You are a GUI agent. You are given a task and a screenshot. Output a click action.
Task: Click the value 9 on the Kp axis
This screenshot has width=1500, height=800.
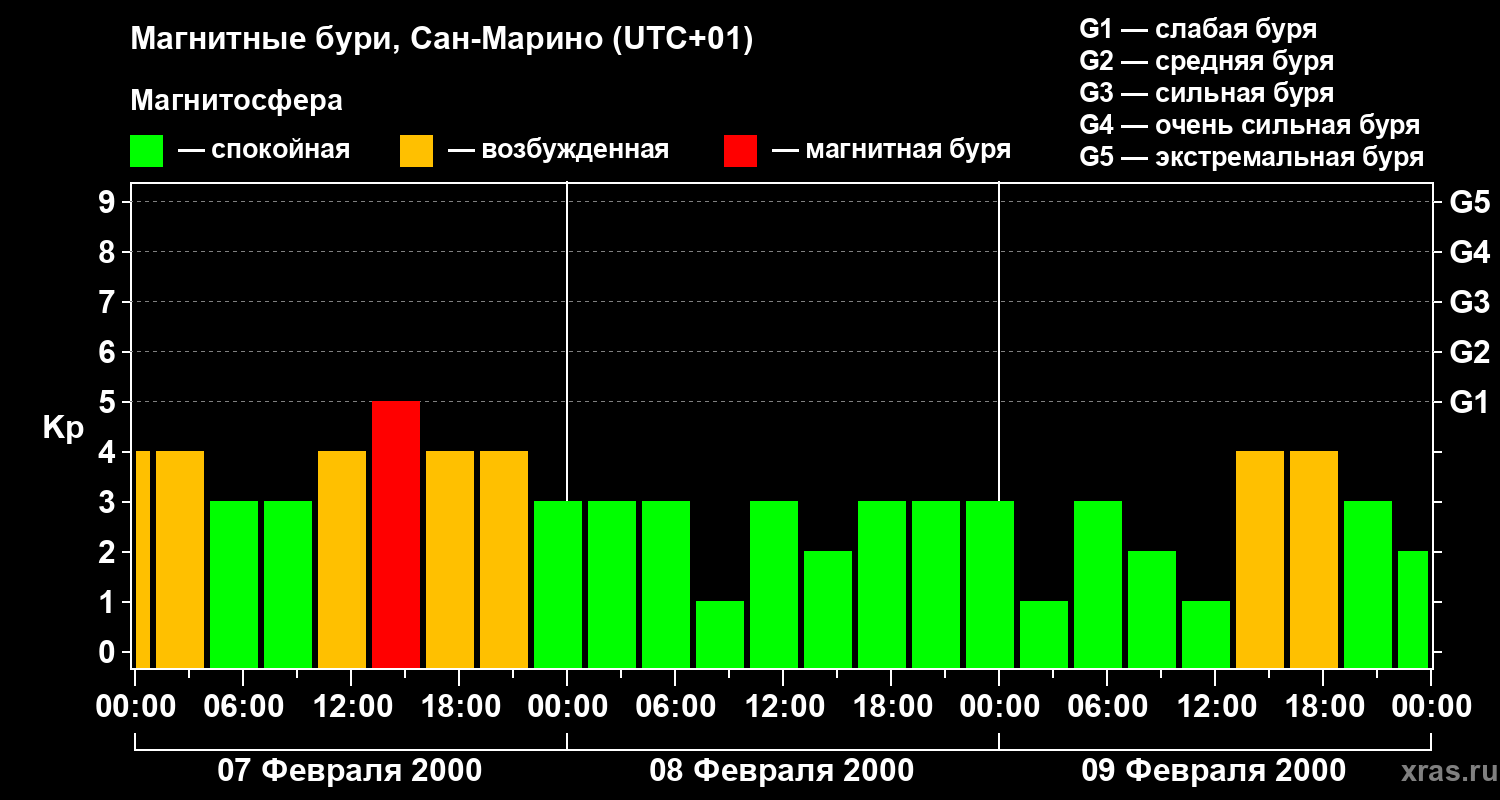pyautogui.click(x=109, y=202)
